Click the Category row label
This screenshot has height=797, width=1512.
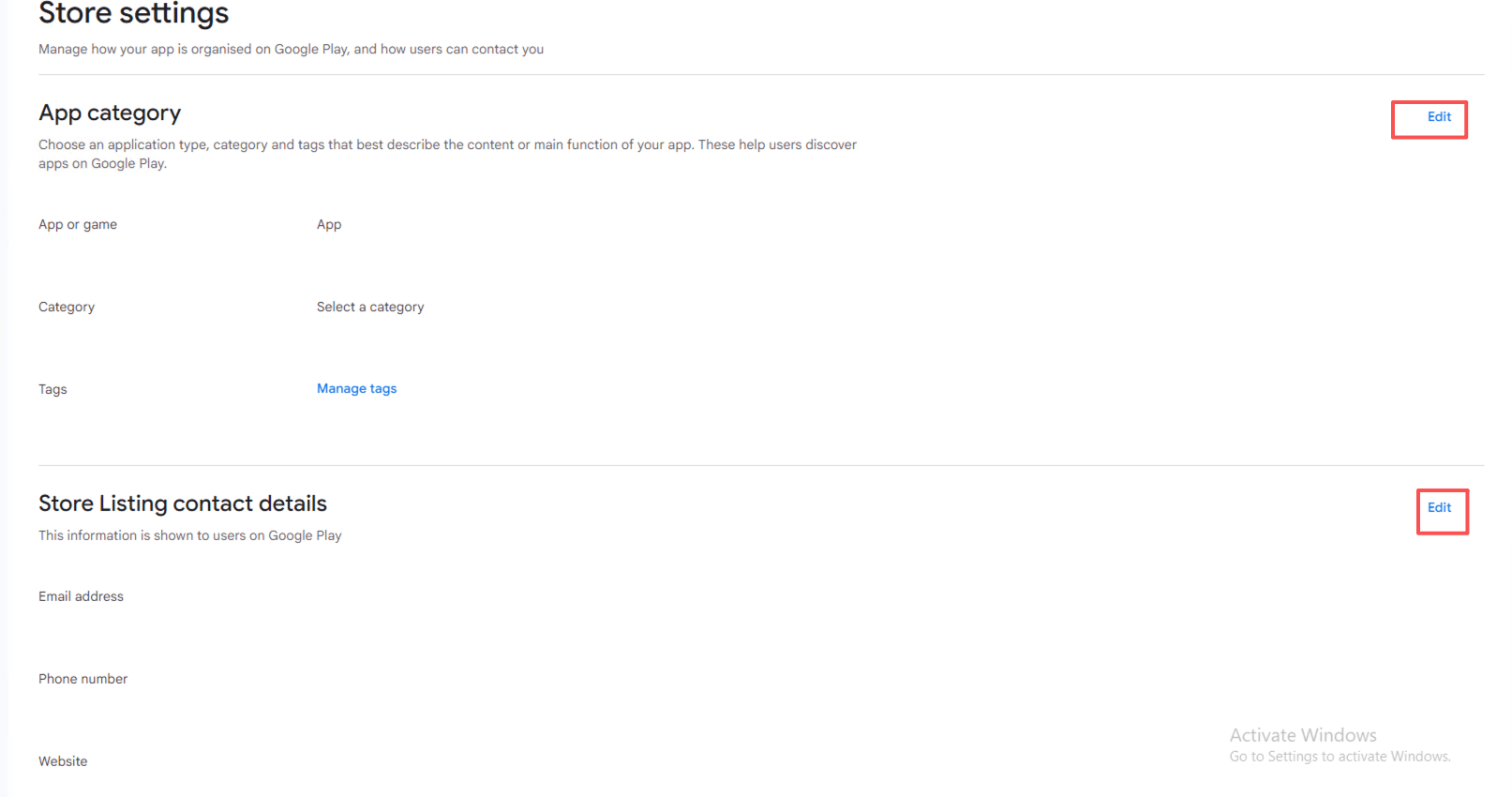pyautogui.click(x=67, y=307)
